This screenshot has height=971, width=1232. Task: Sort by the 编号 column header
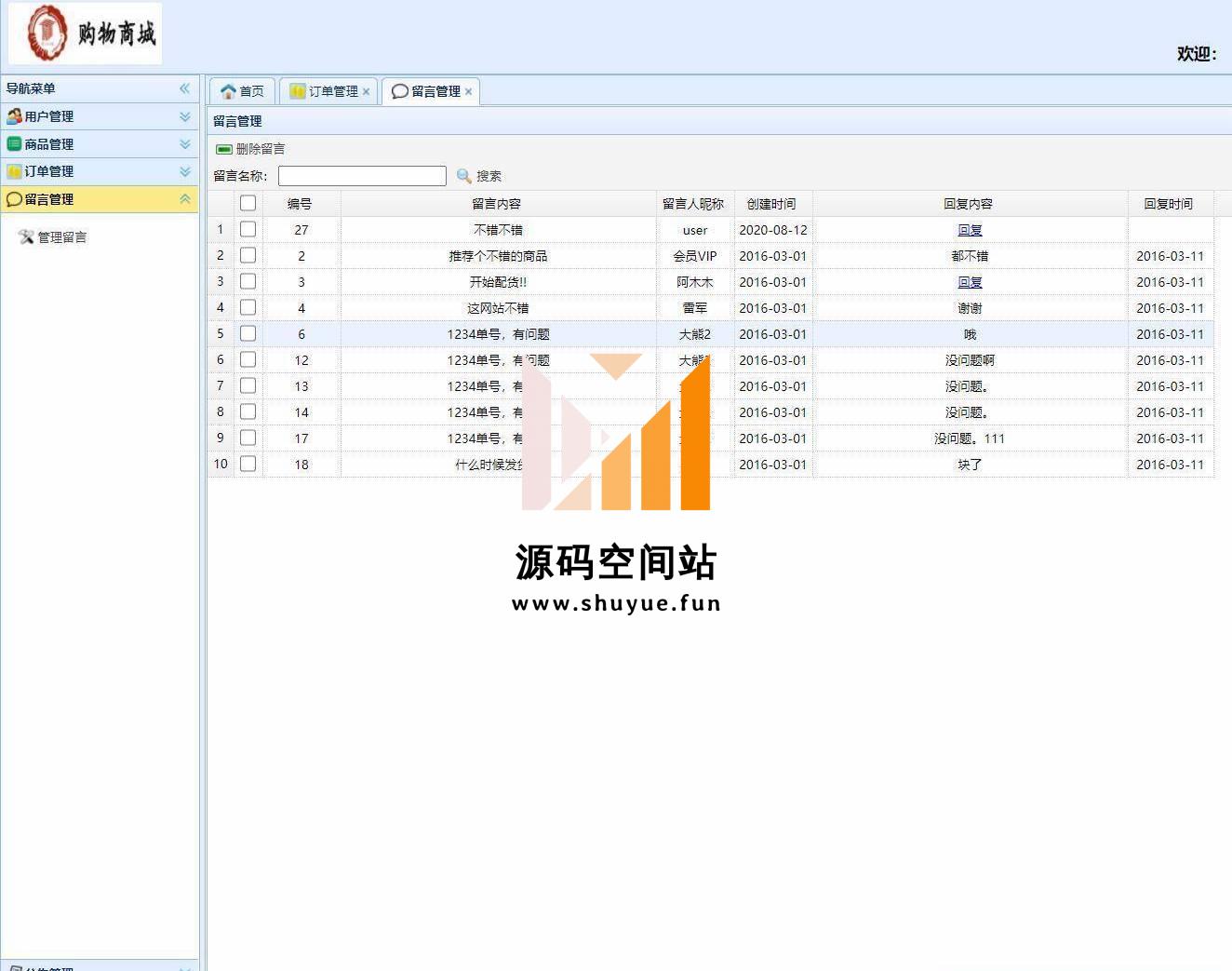pos(300,204)
